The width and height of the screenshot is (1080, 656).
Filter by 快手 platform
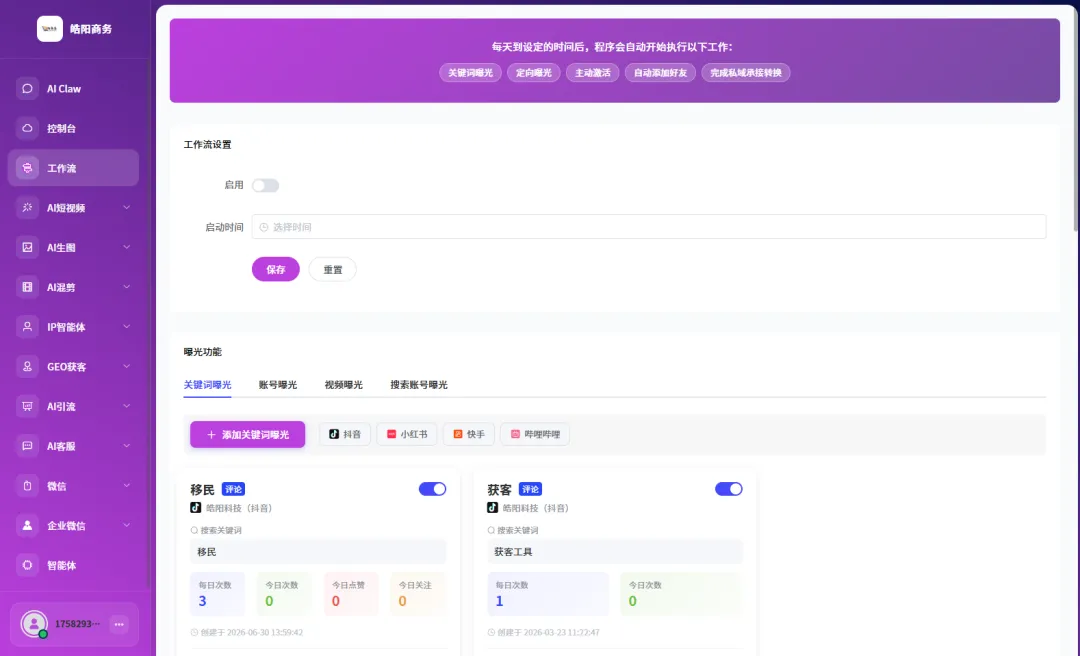click(469, 434)
